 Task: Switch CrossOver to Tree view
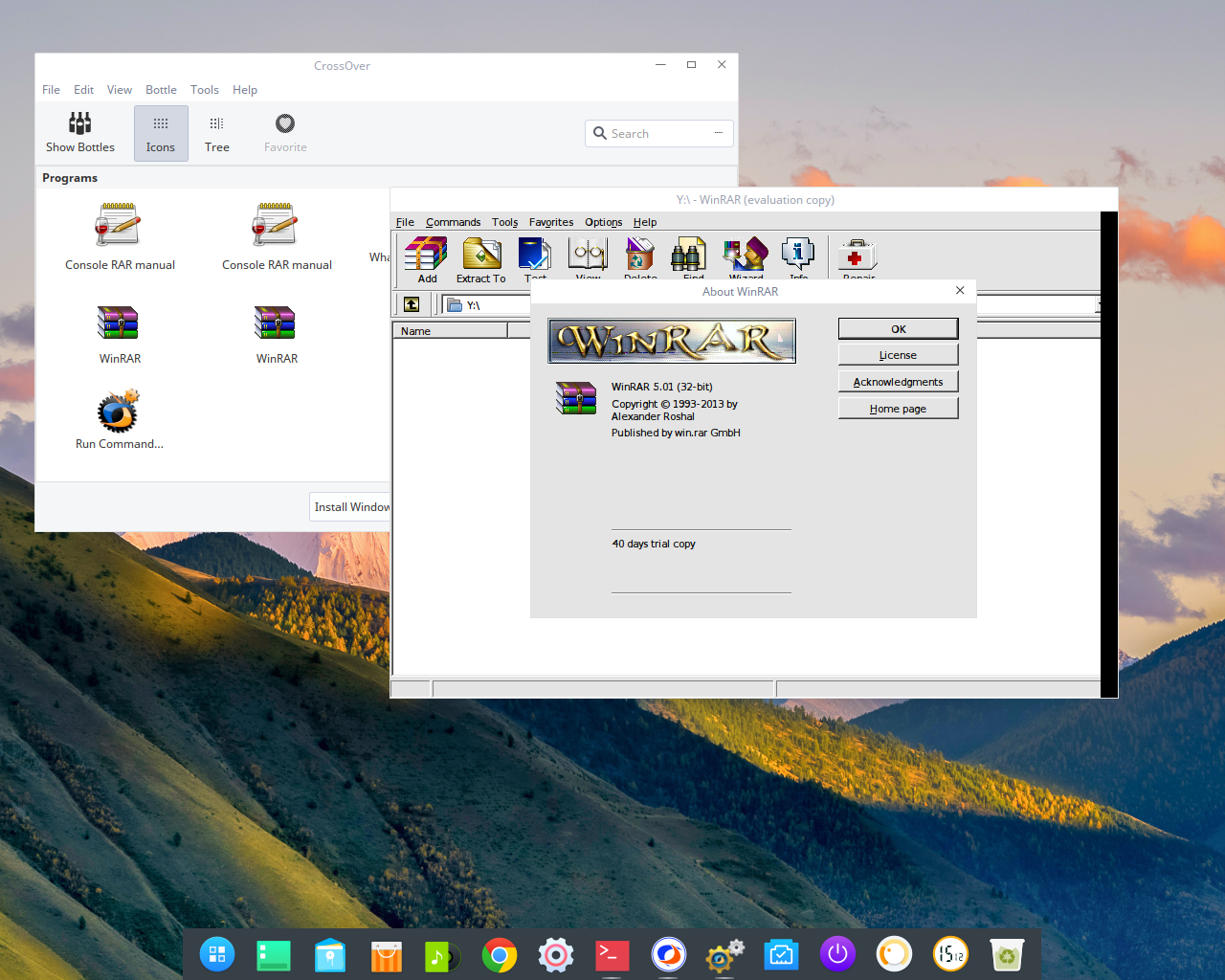(217, 133)
